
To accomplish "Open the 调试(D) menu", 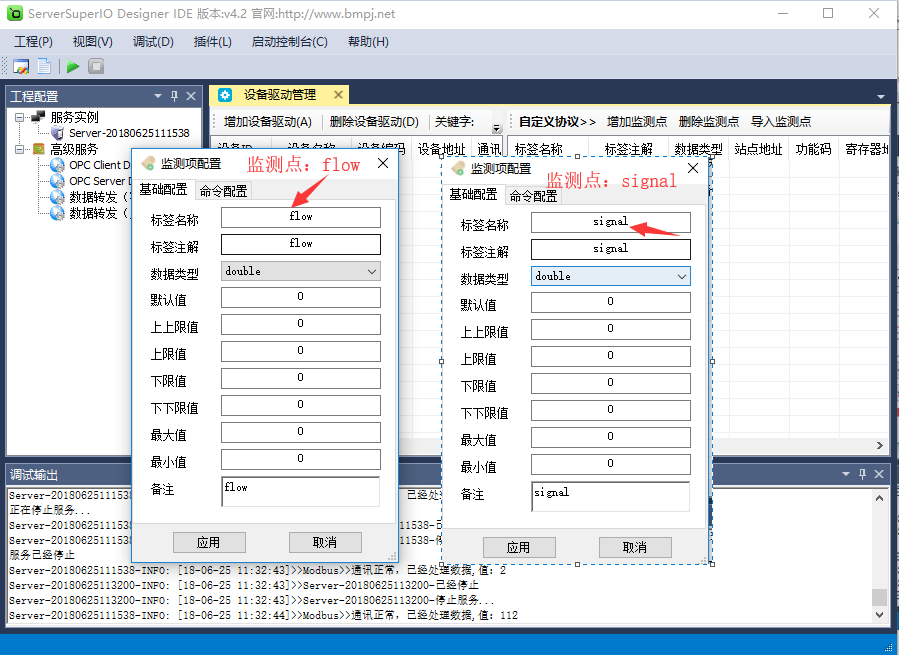I will (x=153, y=42).
